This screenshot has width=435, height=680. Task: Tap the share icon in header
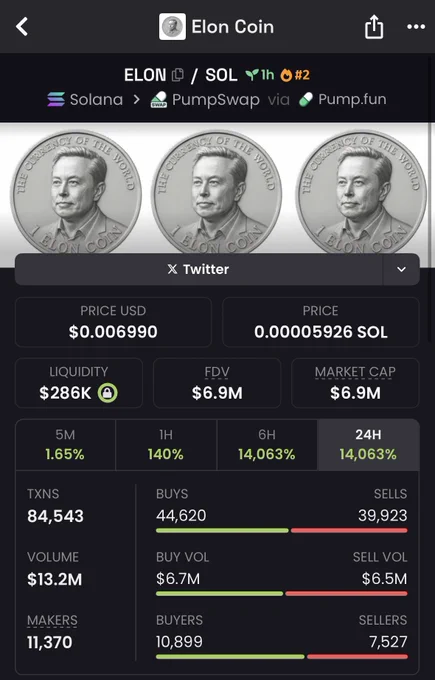373,26
